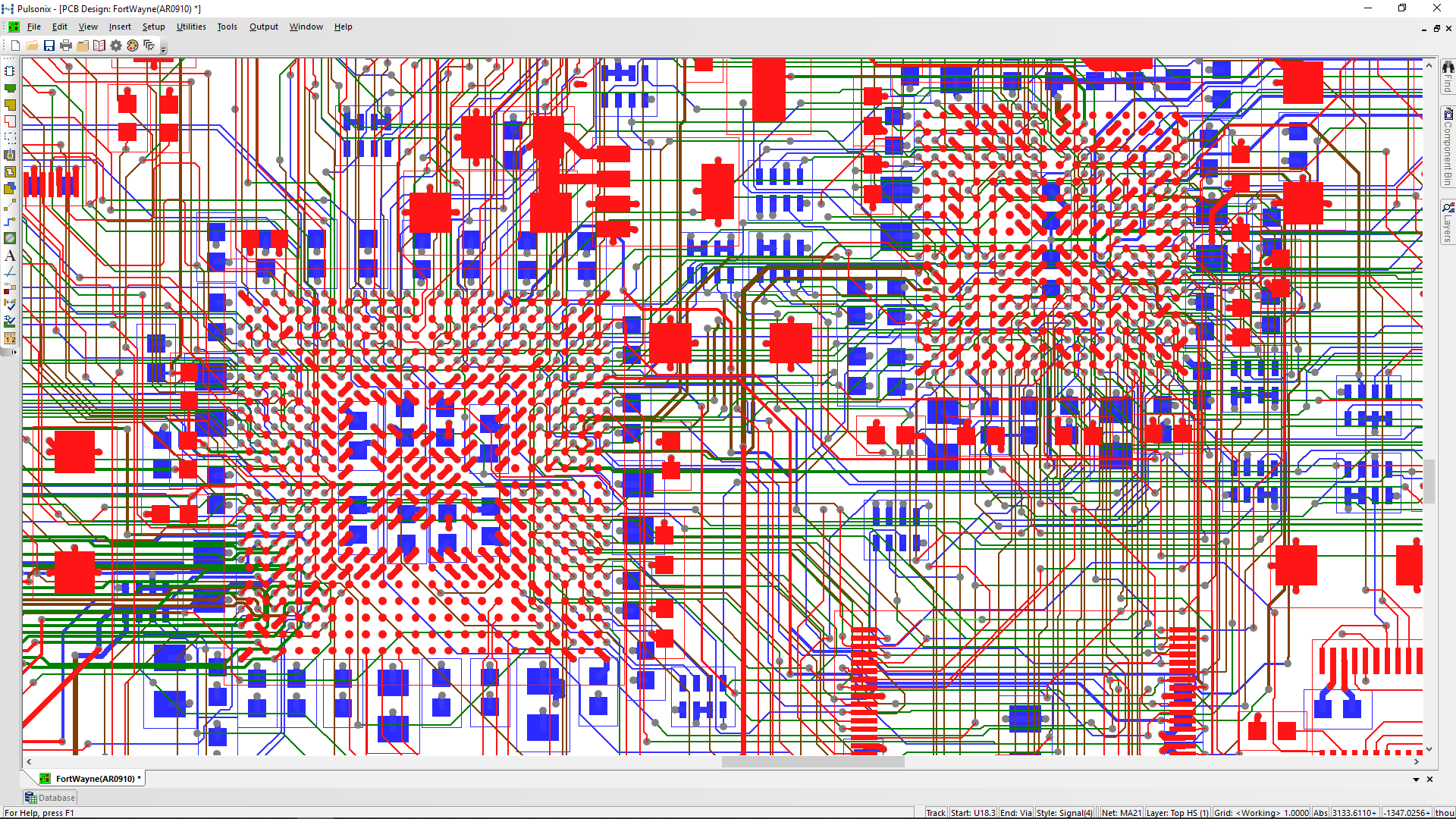Screen dimensions: 1456x819
Task: Click the 'Layer: Top HS (1)' status field
Action: [x=1177, y=813]
